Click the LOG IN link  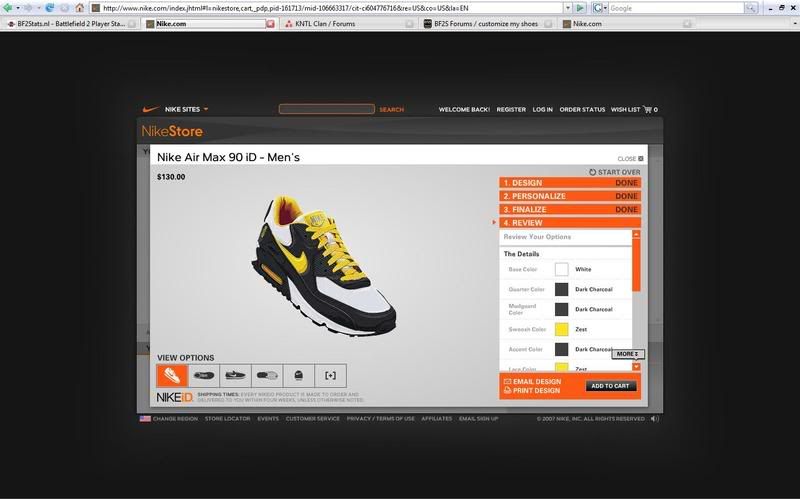pyautogui.click(x=542, y=110)
